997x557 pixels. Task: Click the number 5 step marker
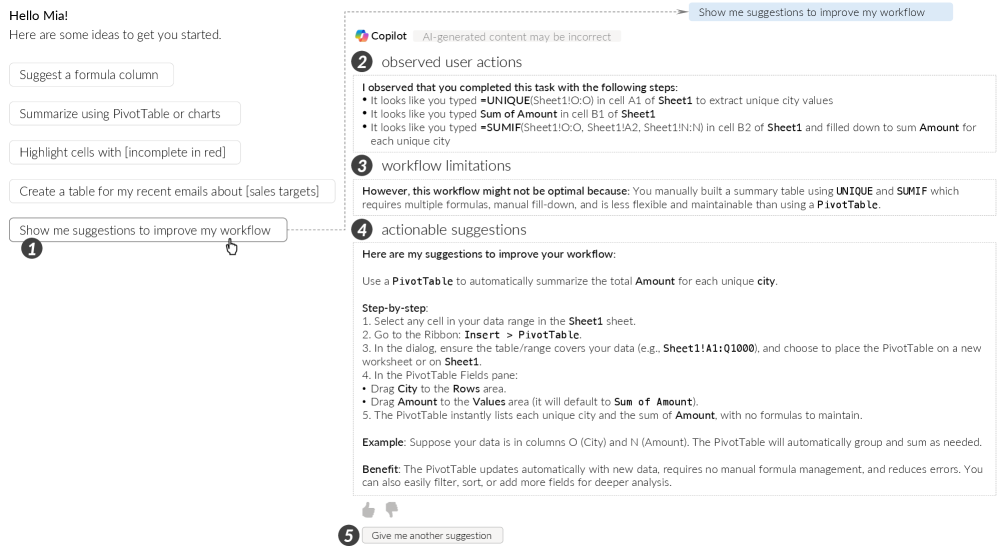tap(348, 536)
